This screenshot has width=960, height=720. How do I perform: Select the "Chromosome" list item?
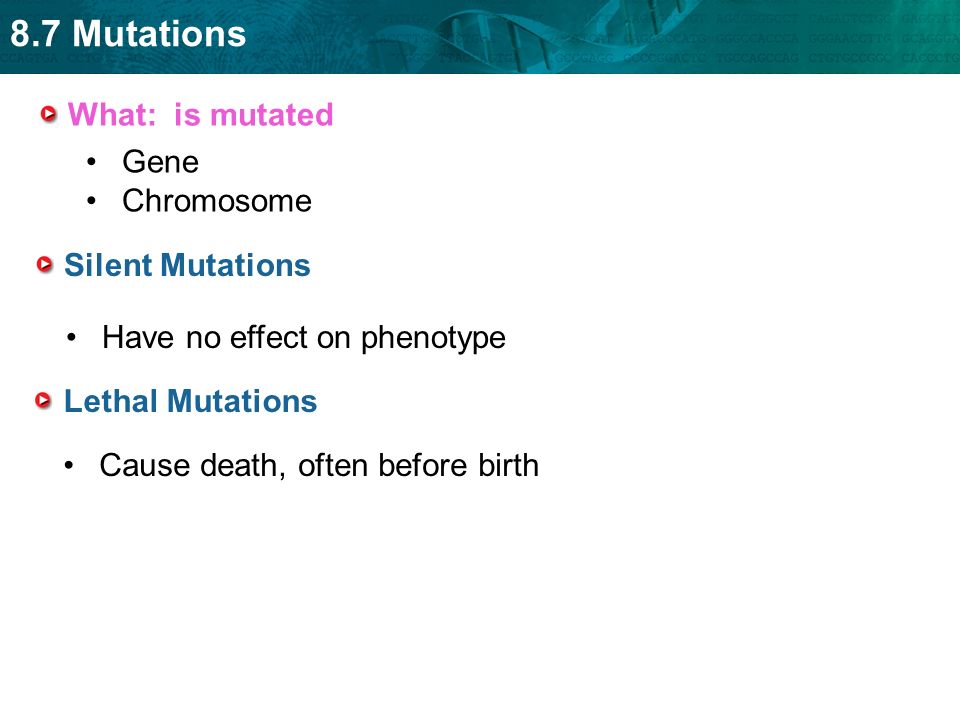click(217, 201)
